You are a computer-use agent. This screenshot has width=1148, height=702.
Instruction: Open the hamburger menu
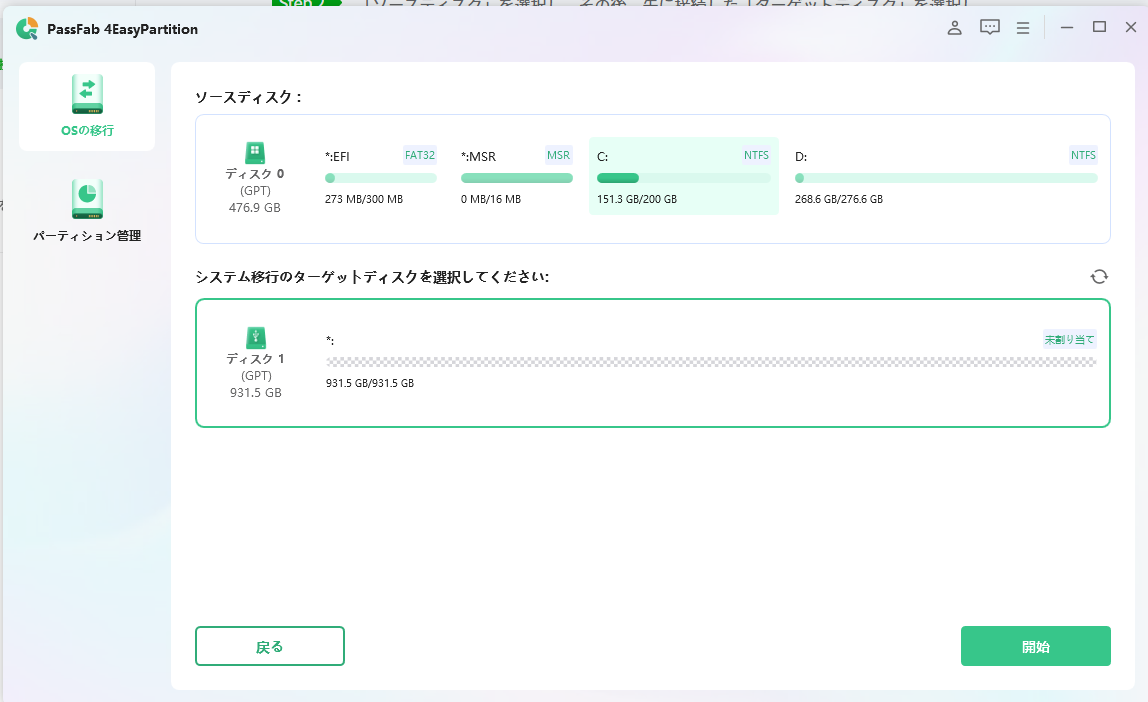click(x=1022, y=28)
